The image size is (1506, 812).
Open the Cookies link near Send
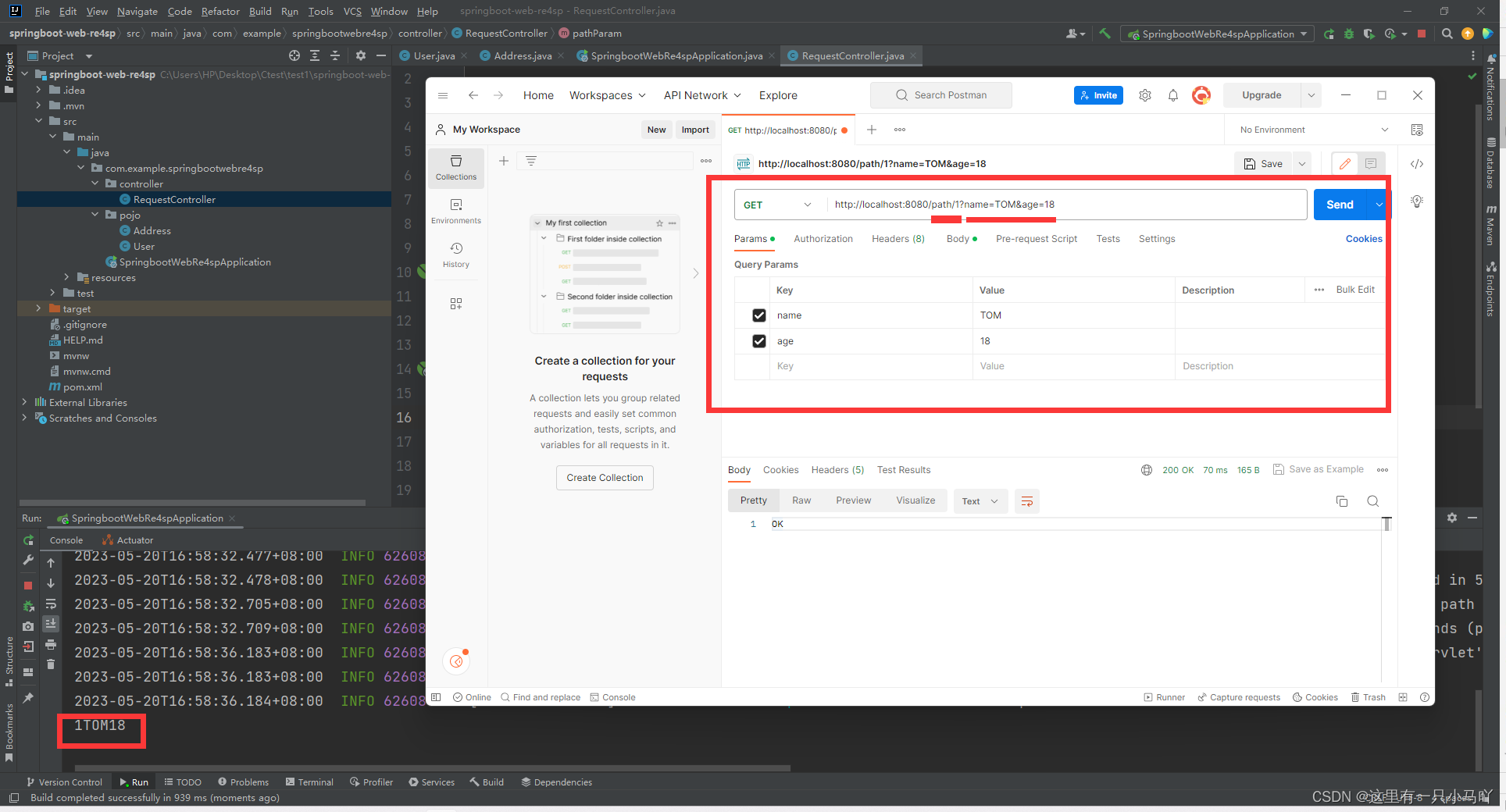(x=1364, y=239)
